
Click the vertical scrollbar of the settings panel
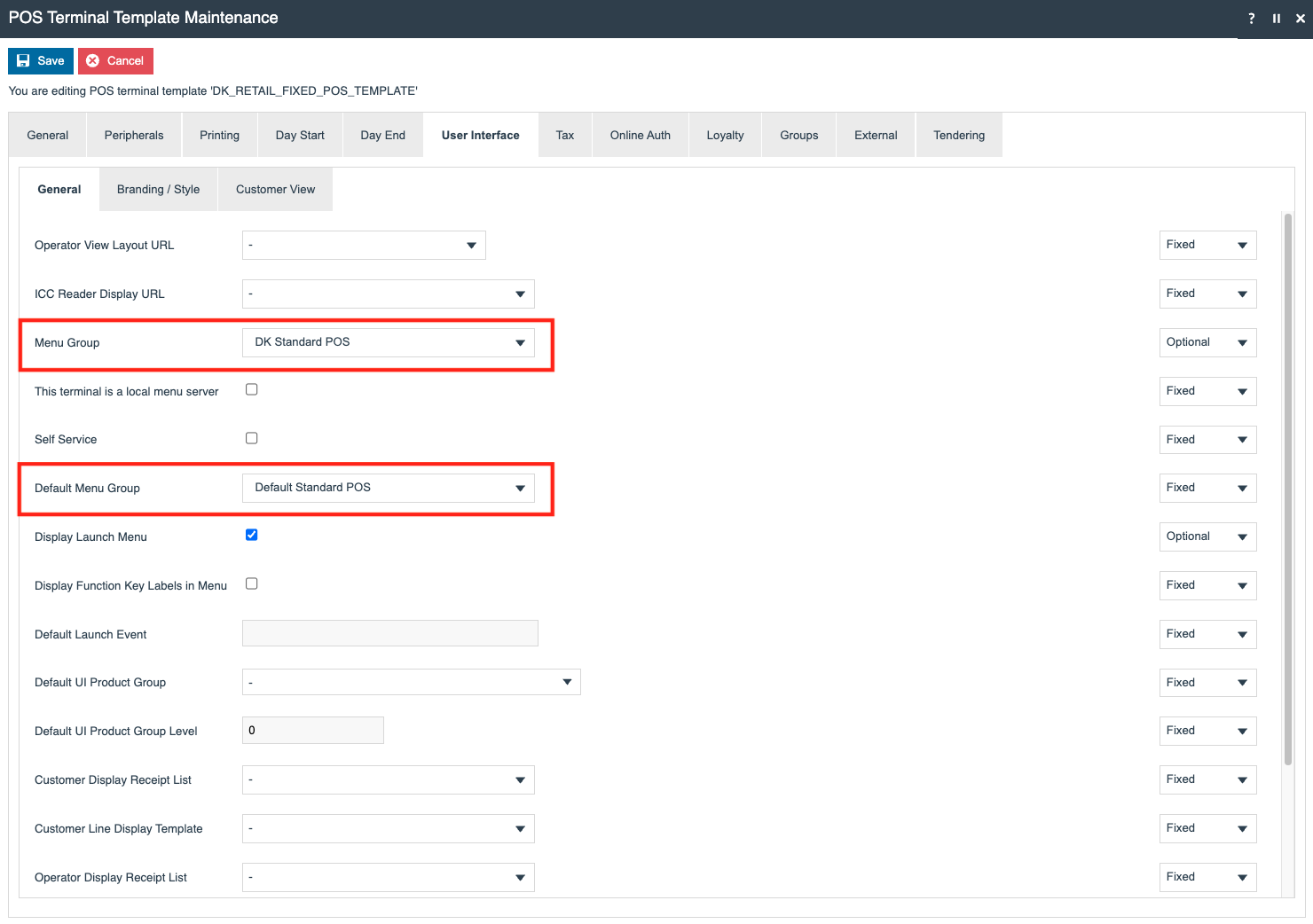tap(1288, 489)
